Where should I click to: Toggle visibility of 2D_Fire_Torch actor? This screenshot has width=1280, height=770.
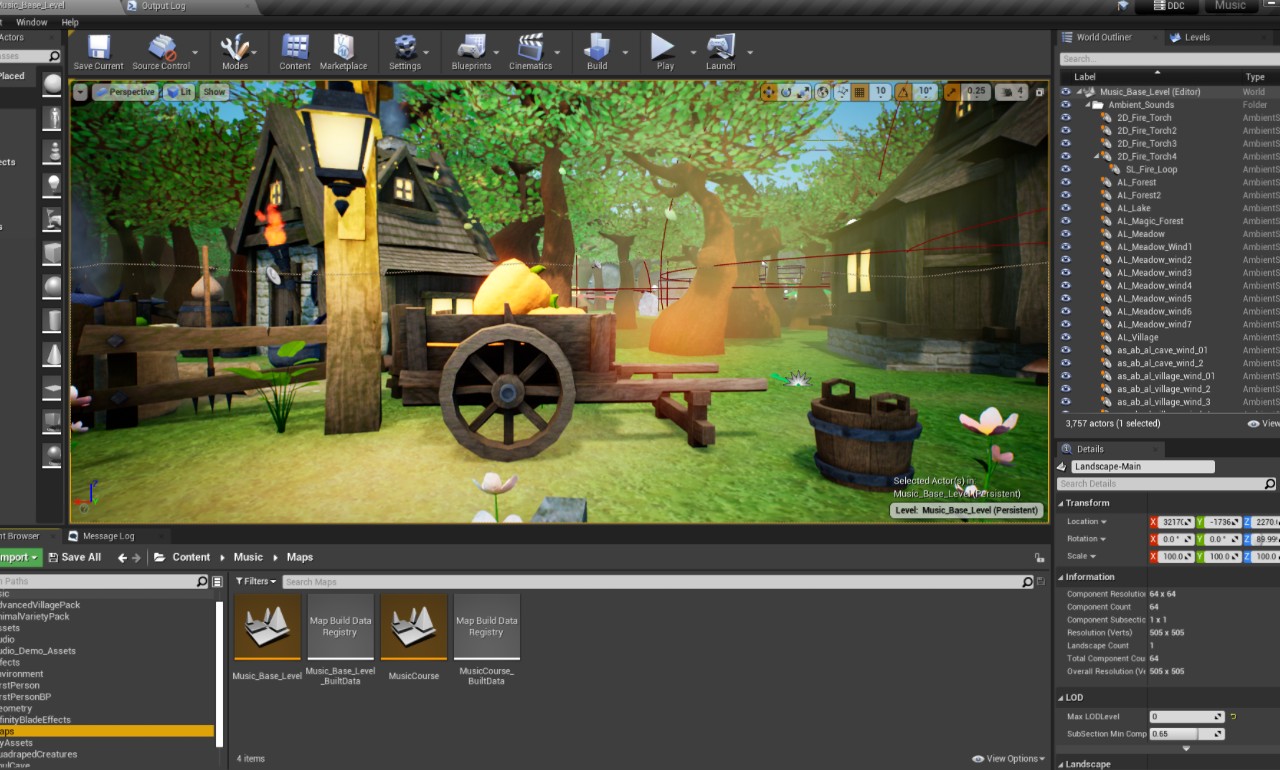[1065, 117]
